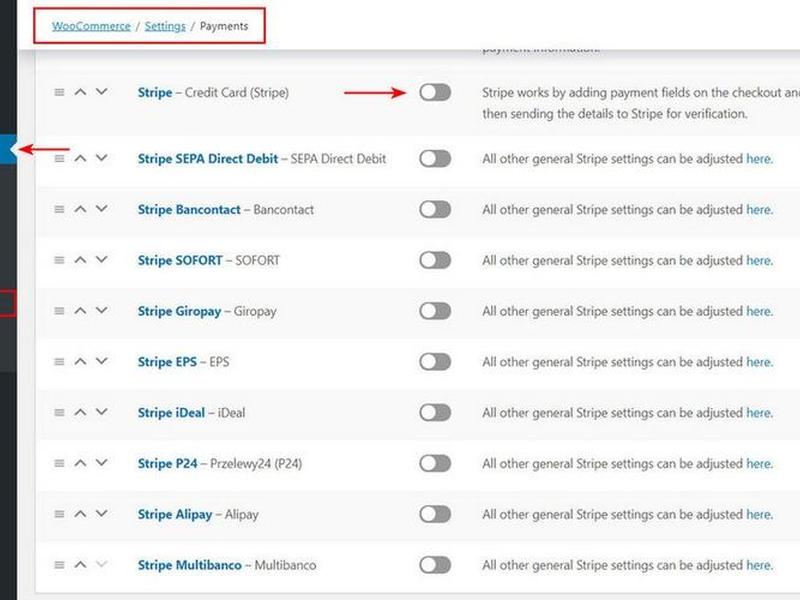Open Stripe P24 gateway settings

click(x=167, y=464)
